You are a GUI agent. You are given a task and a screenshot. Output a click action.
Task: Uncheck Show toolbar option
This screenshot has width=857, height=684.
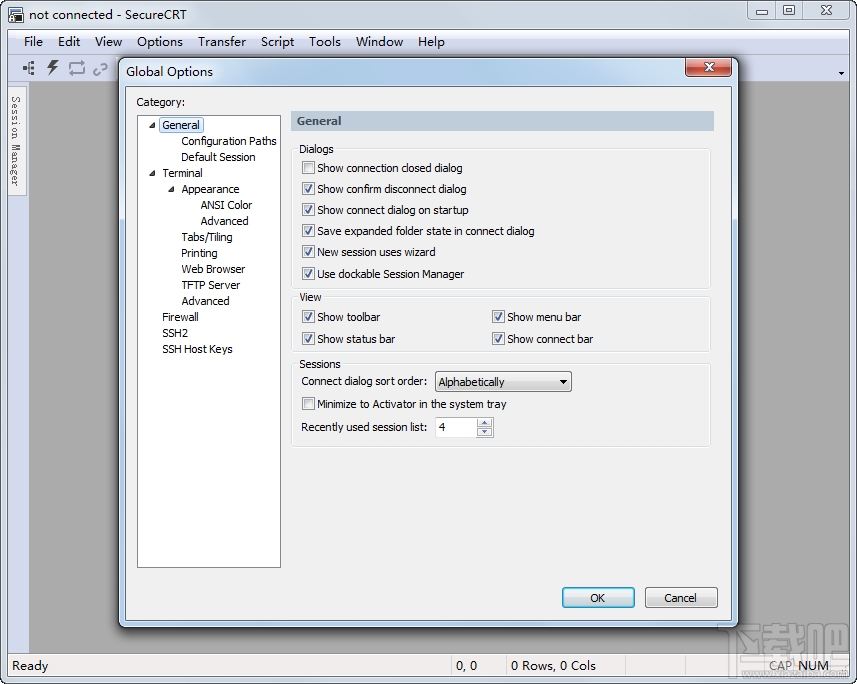[308, 317]
